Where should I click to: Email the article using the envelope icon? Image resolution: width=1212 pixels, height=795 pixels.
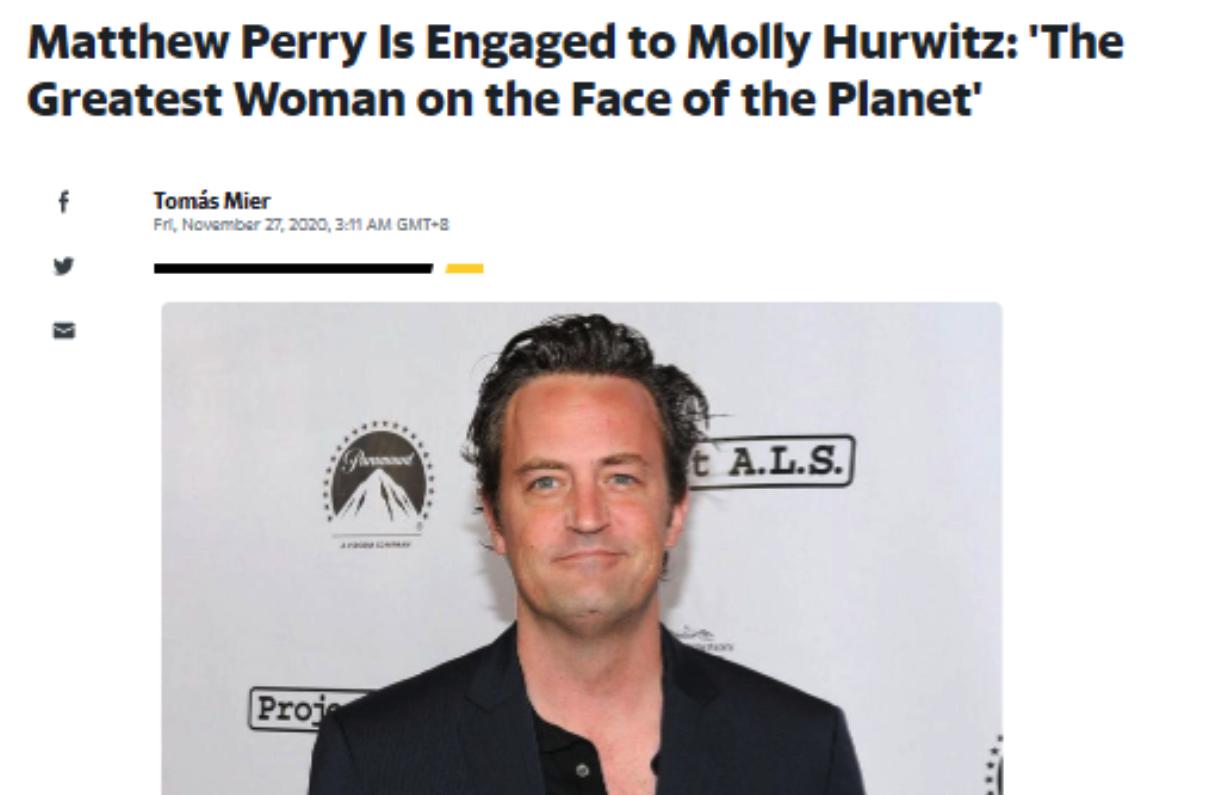click(64, 330)
